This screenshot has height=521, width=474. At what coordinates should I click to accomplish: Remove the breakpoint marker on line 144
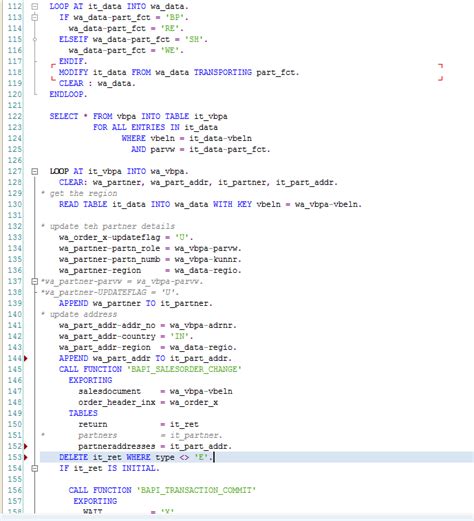click(26, 358)
